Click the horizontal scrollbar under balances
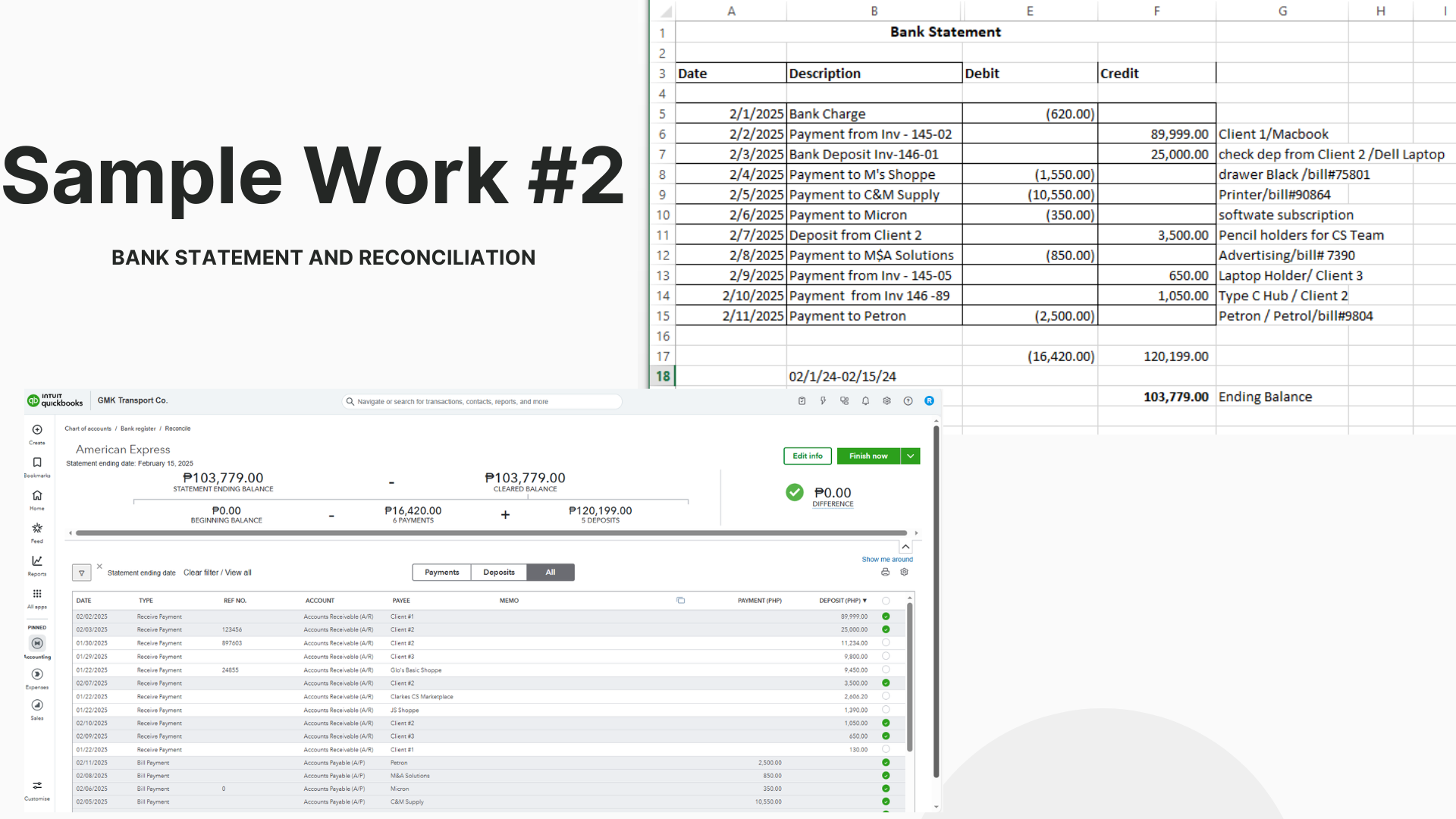 491,533
